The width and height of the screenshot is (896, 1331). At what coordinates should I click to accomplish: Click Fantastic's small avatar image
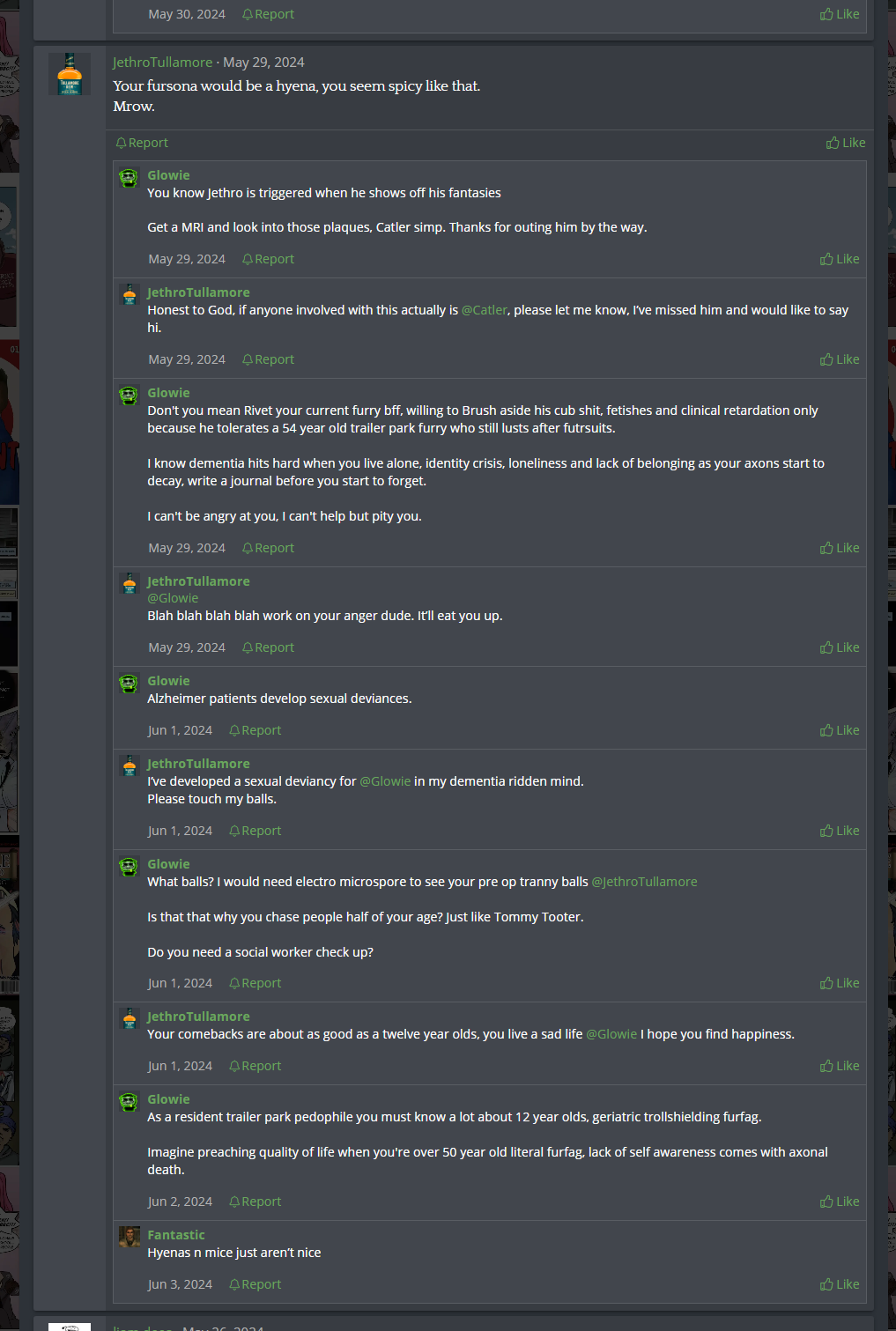pyautogui.click(x=130, y=1237)
